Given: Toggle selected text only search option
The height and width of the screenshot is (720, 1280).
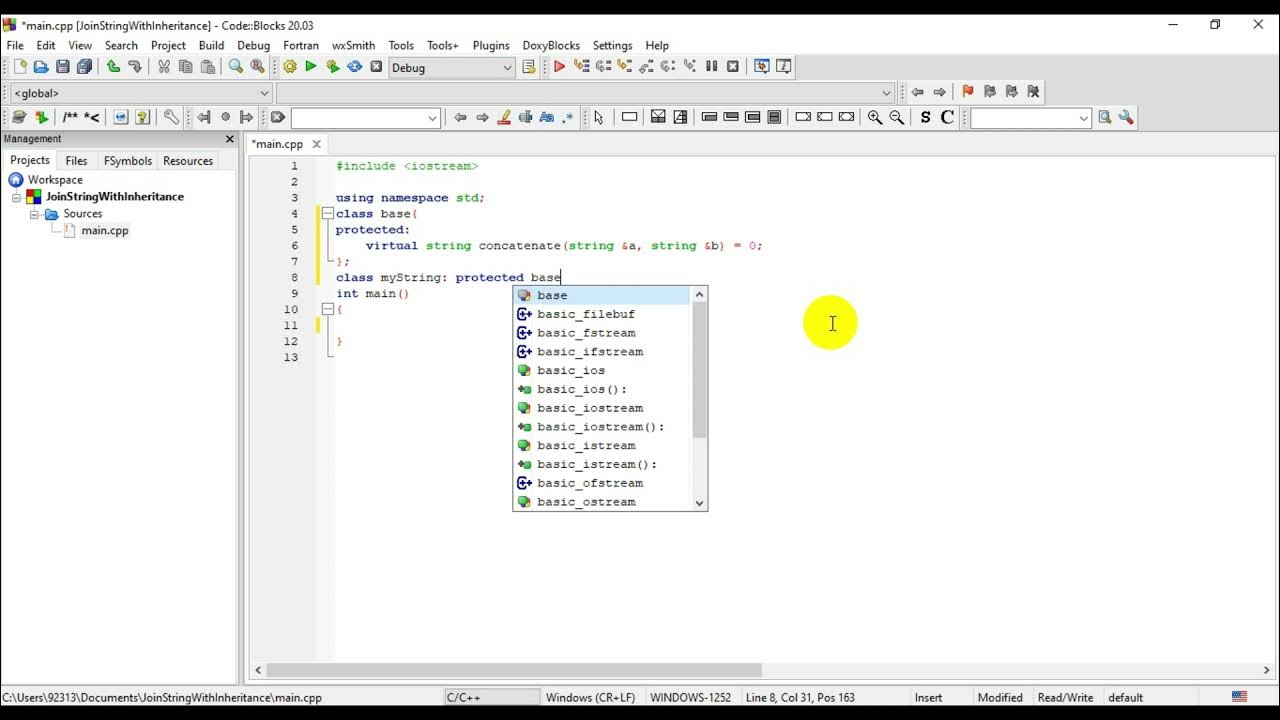Looking at the screenshot, I should [x=526, y=118].
